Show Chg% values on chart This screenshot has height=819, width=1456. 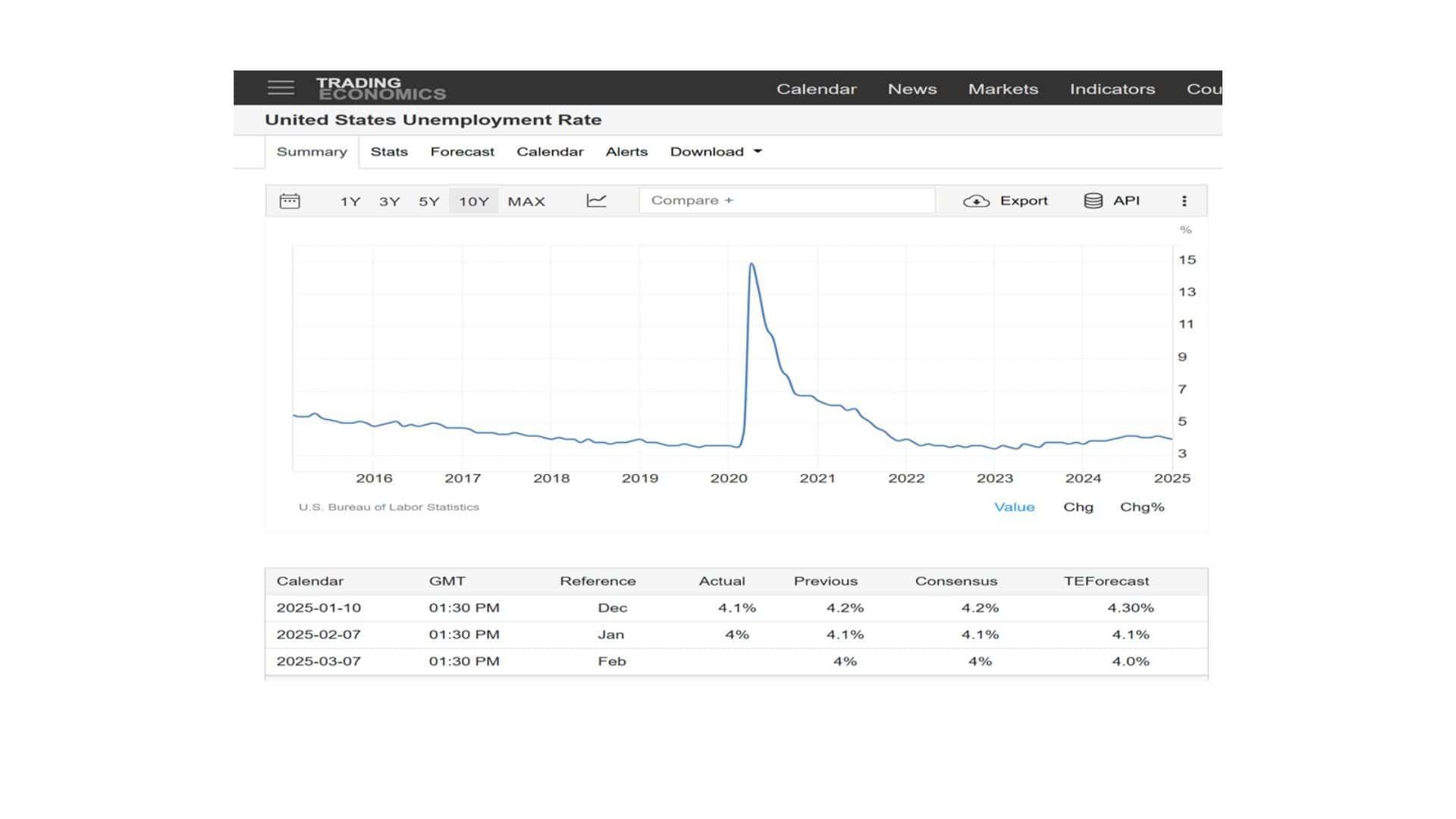coord(1141,507)
